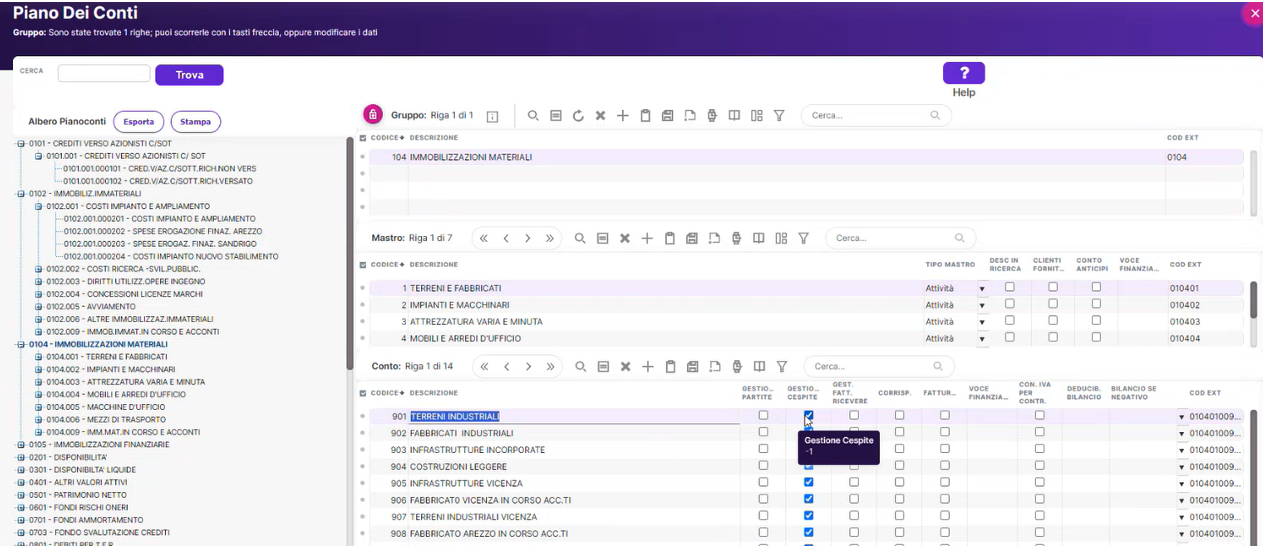
Task: Add a new row using Conto plus icon
Action: [x=648, y=367]
